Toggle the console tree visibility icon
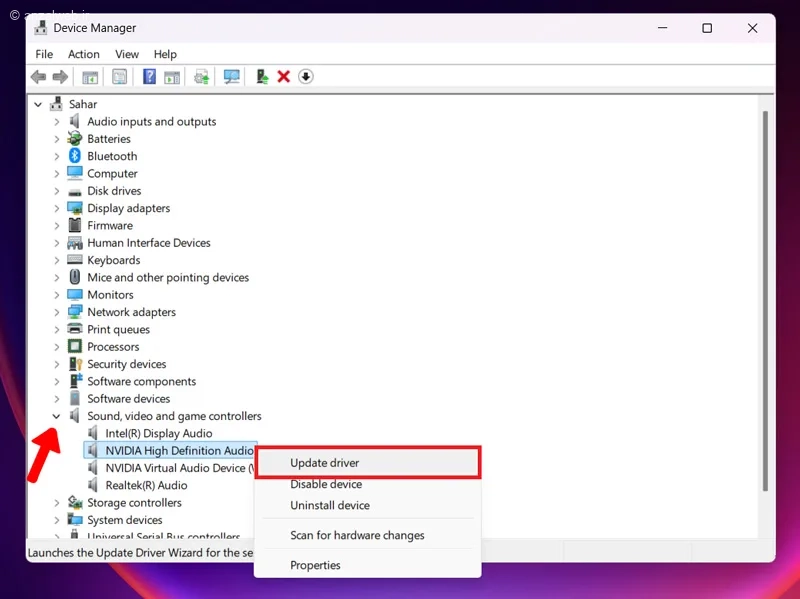Viewport: 800px width, 599px height. tap(89, 77)
